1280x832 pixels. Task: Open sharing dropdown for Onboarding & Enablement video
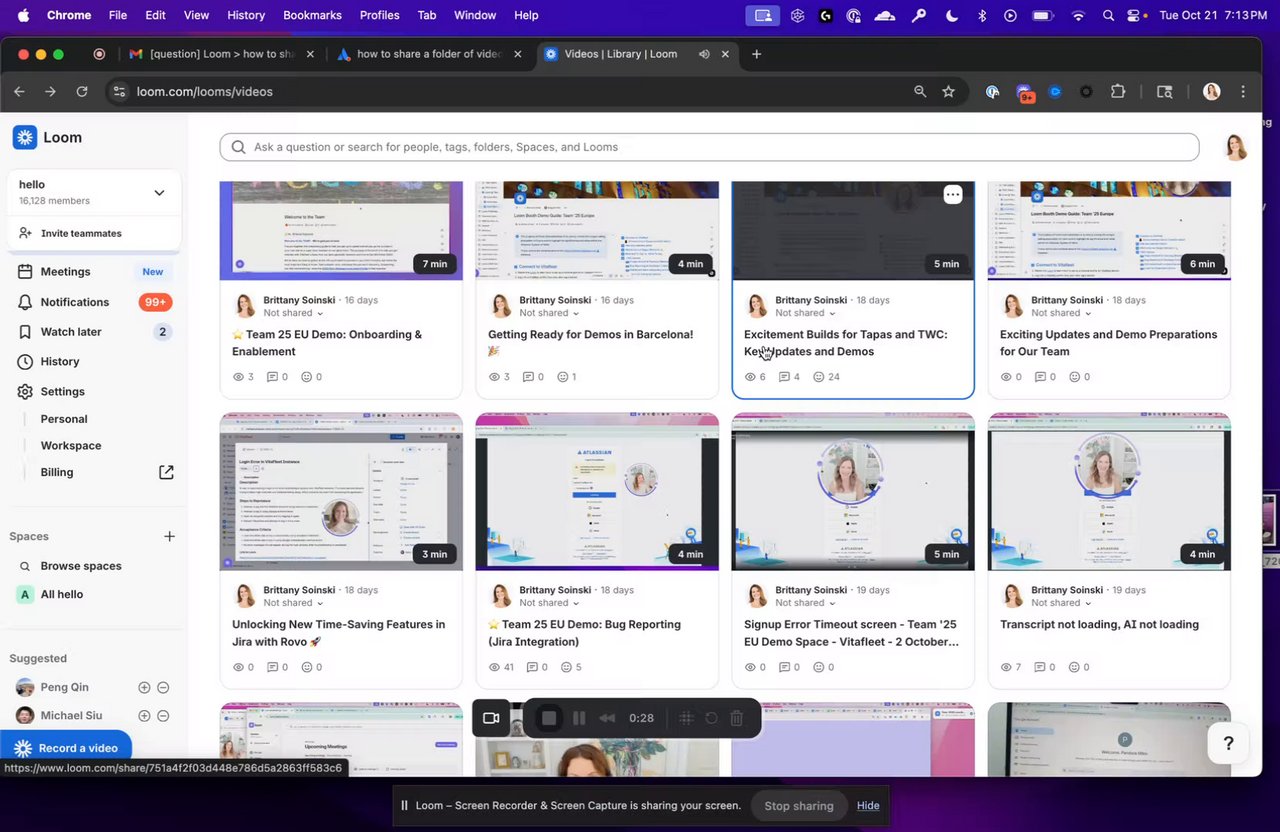point(293,313)
